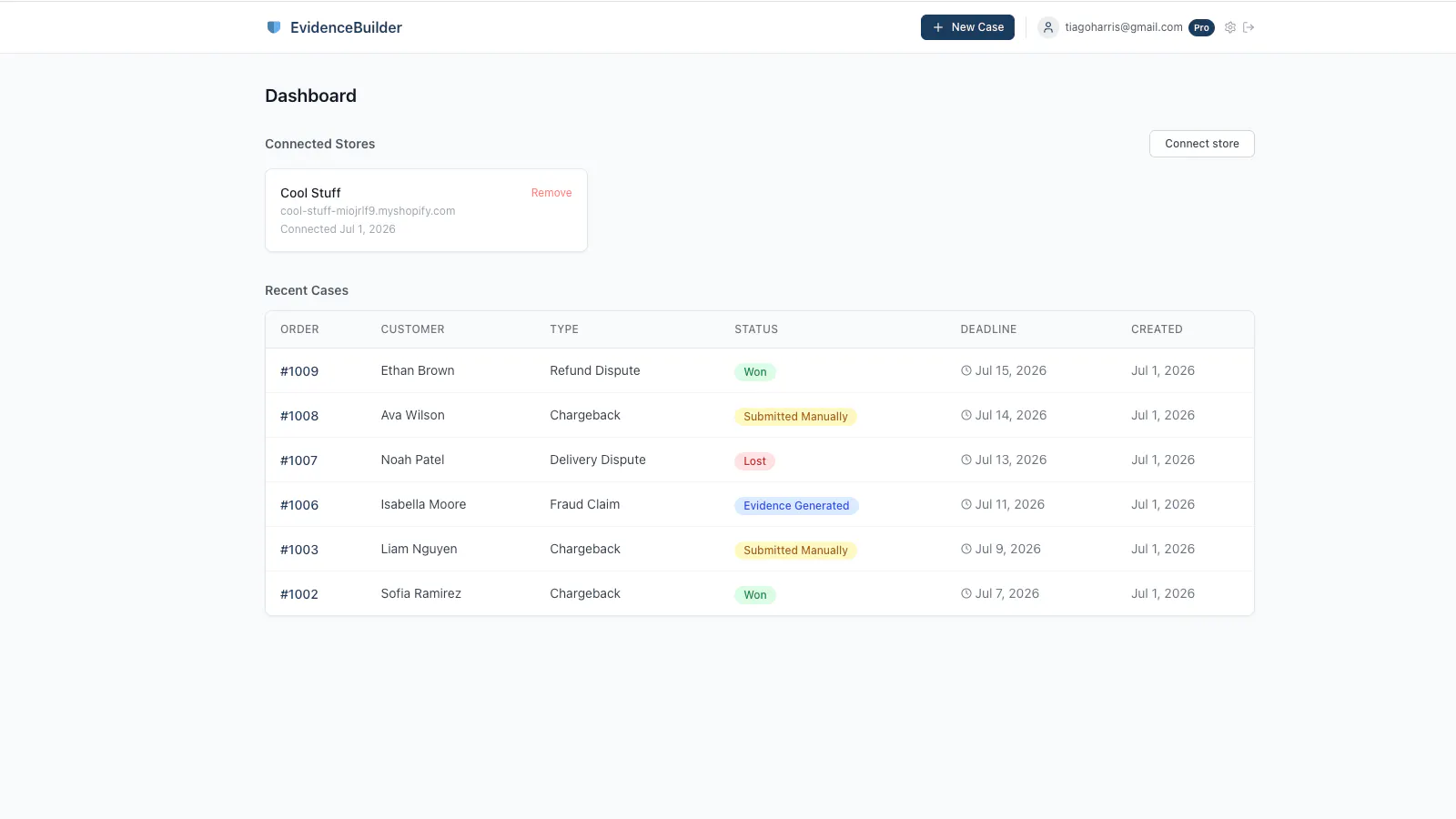This screenshot has width=1456, height=819.
Task: Click cool-stuff-miojrlf9.myshopify.com store URL
Action: point(368,211)
